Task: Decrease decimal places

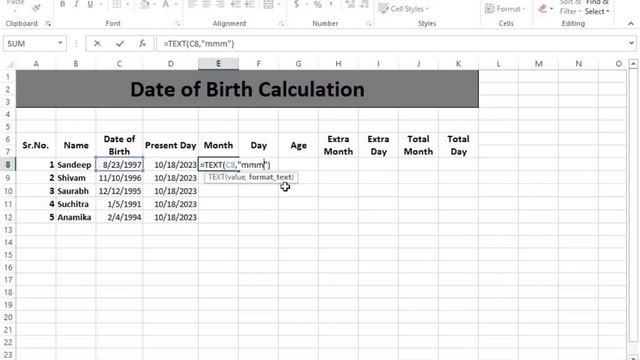Action: (364, 4)
